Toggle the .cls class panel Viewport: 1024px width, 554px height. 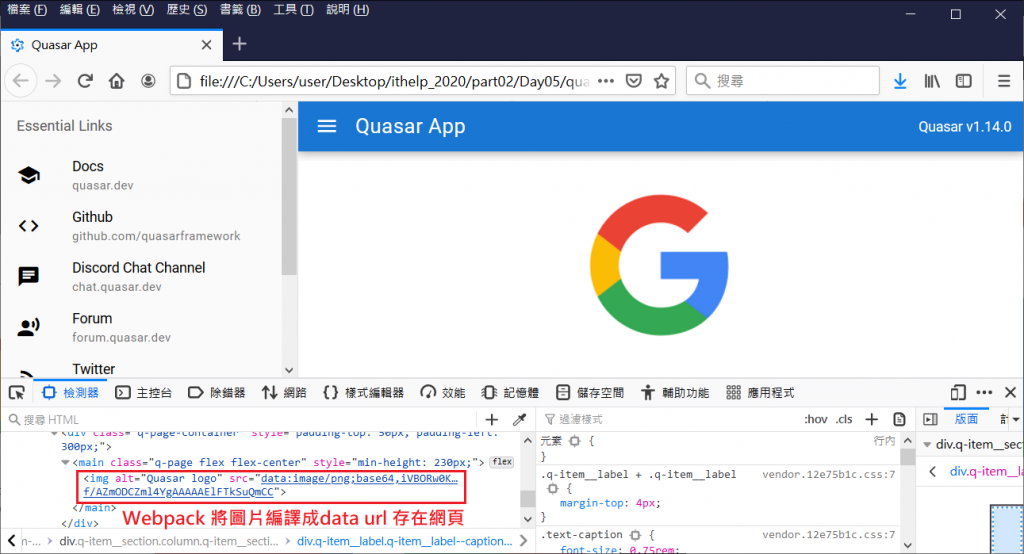coord(844,419)
